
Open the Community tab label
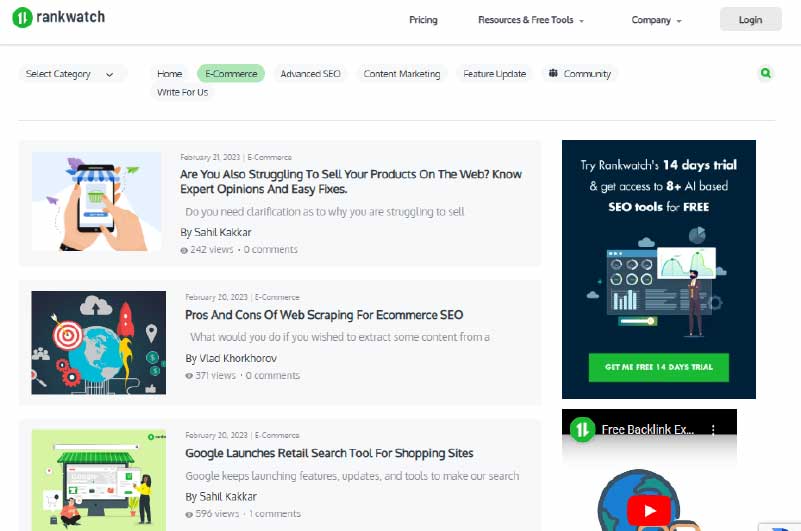coord(587,74)
